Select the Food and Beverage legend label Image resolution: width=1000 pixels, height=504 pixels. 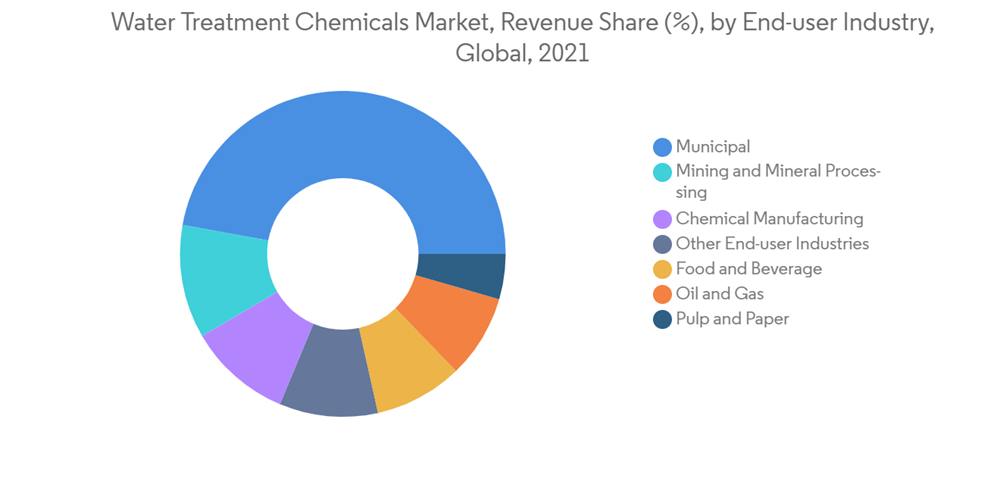click(748, 269)
